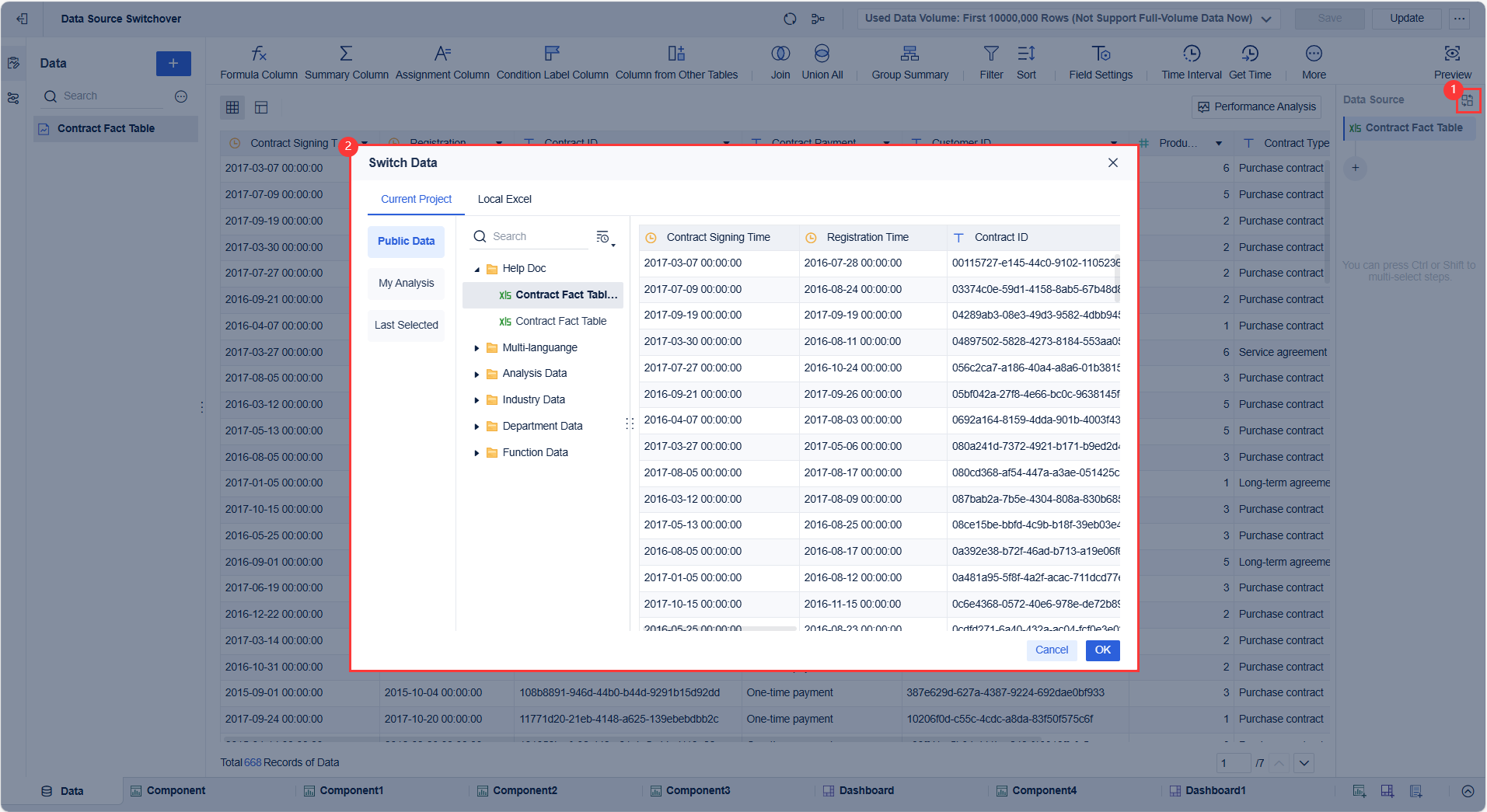Click the page number input field
This screenshot has width=1487, height=812.
pyautogui.click(x=1233, y=763)
